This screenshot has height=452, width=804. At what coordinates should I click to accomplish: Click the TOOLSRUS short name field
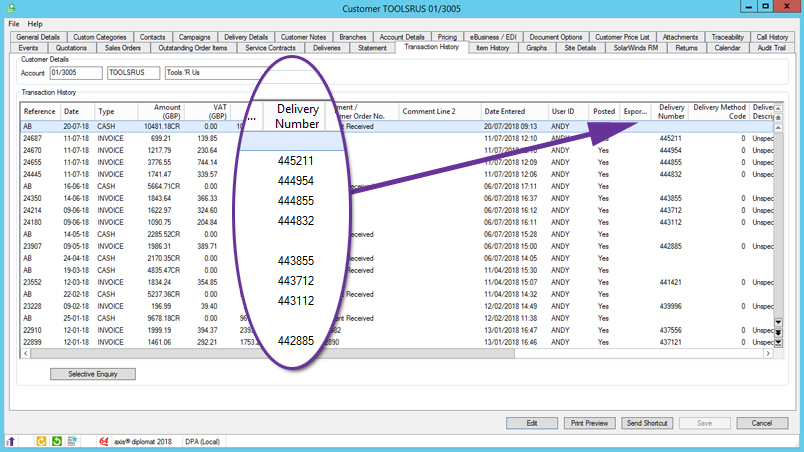tap(133, 73)
